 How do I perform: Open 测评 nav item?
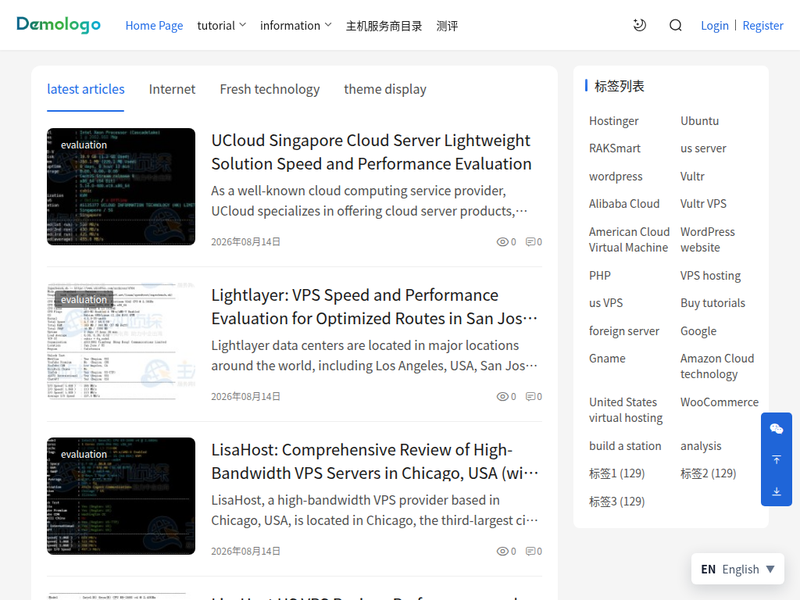pos(447,26)
